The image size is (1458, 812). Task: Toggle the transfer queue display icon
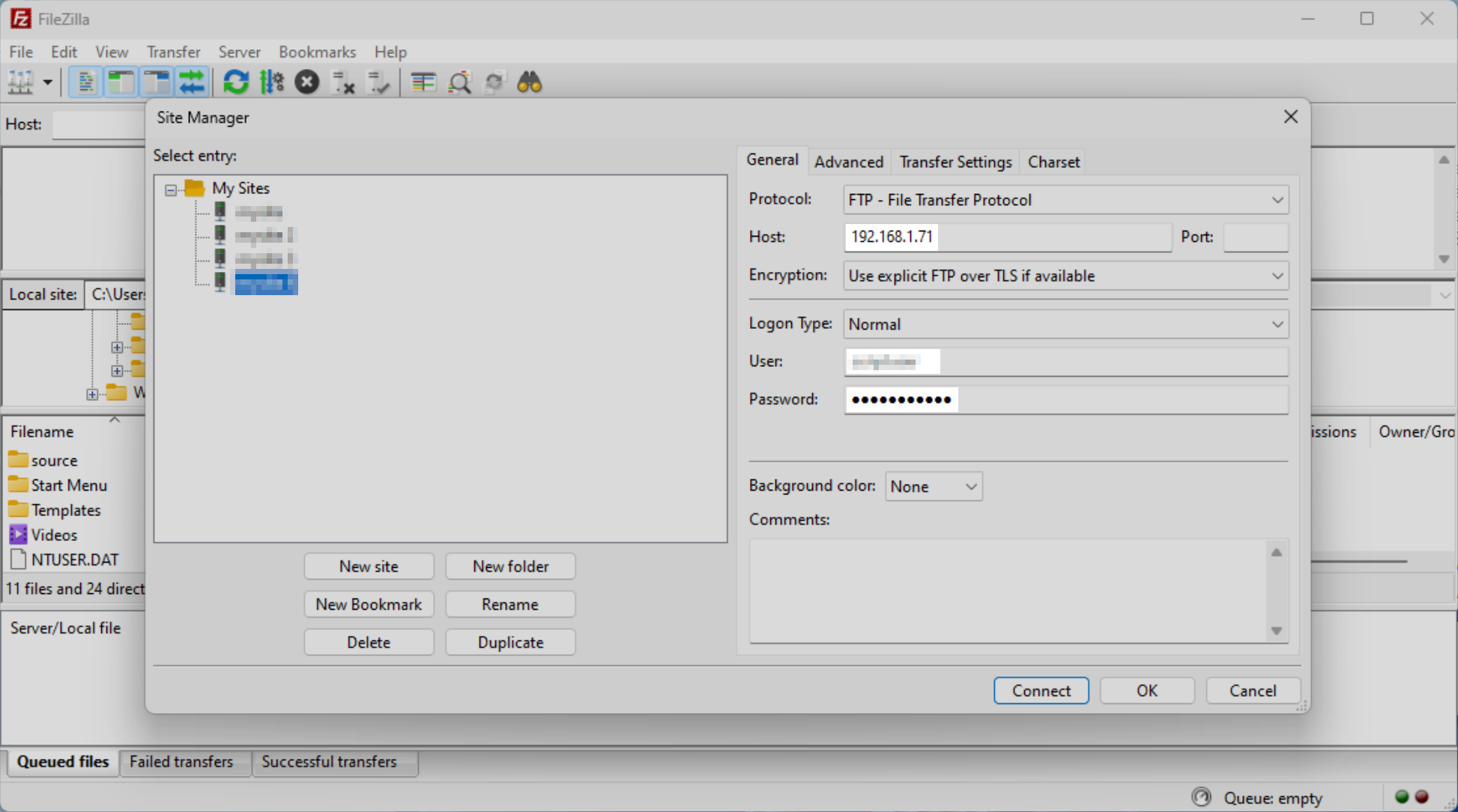tap(193, 82)
